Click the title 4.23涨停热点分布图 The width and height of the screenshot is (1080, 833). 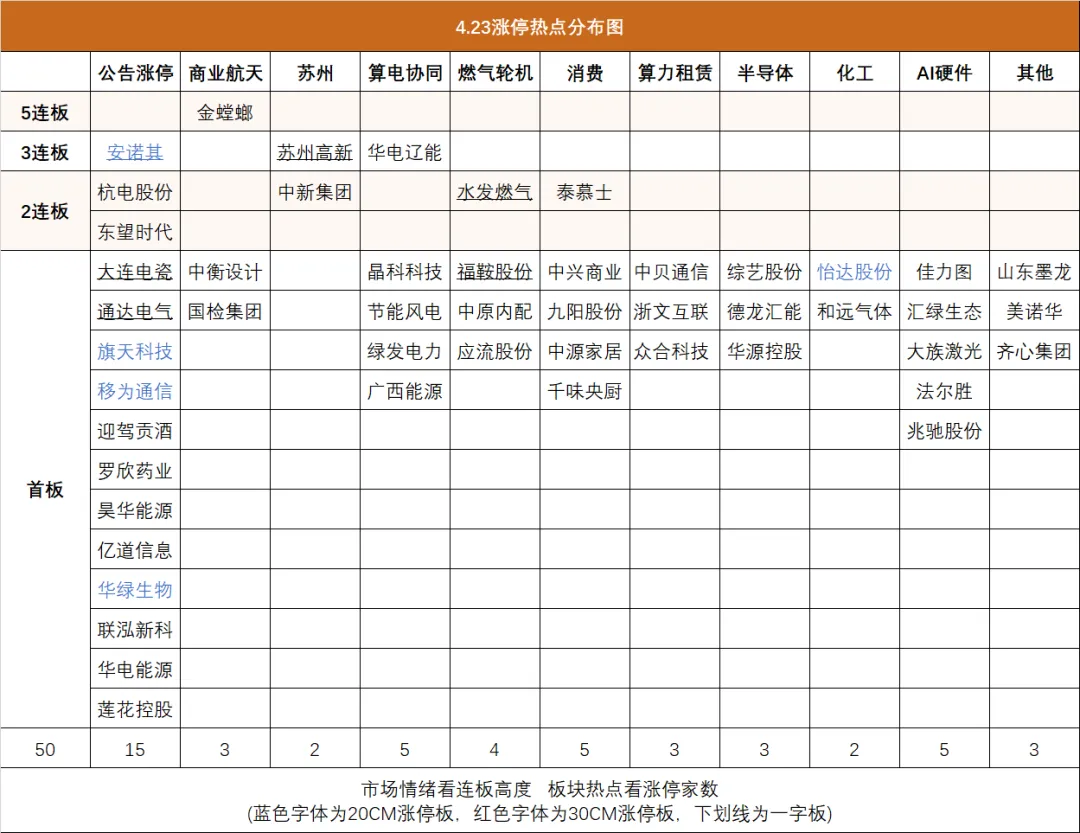[539, 27]
